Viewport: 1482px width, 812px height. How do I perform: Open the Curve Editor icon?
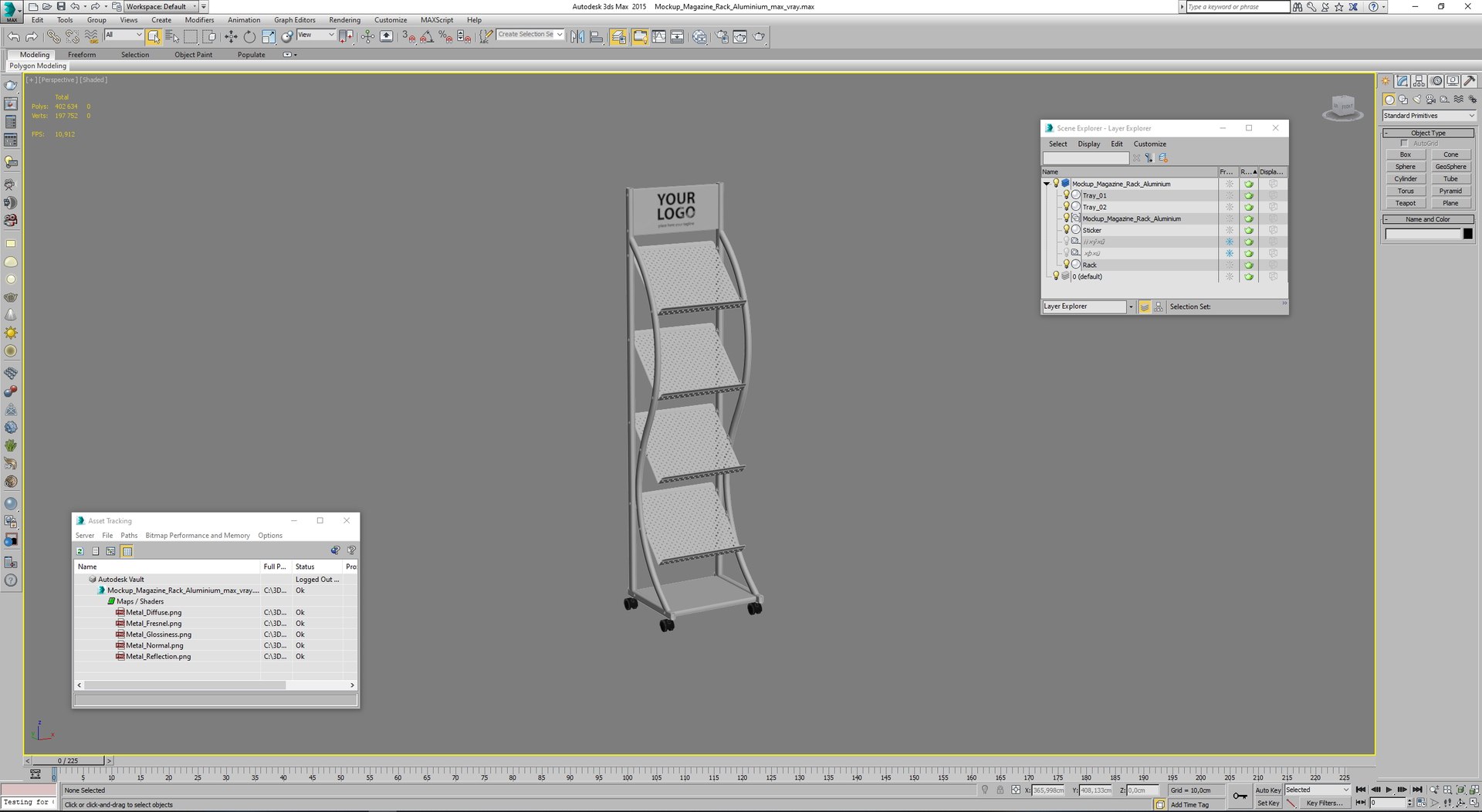pos(658,36)
